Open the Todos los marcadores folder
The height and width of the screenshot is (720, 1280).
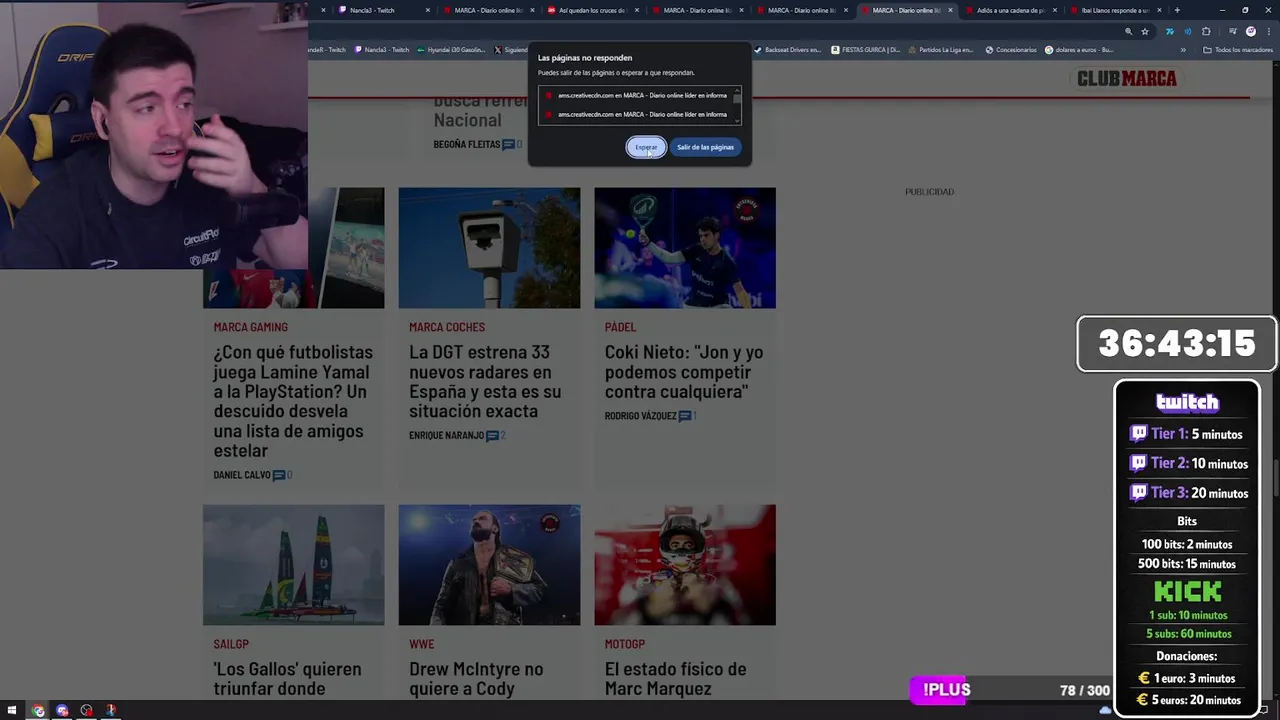tap(1237, 49)
